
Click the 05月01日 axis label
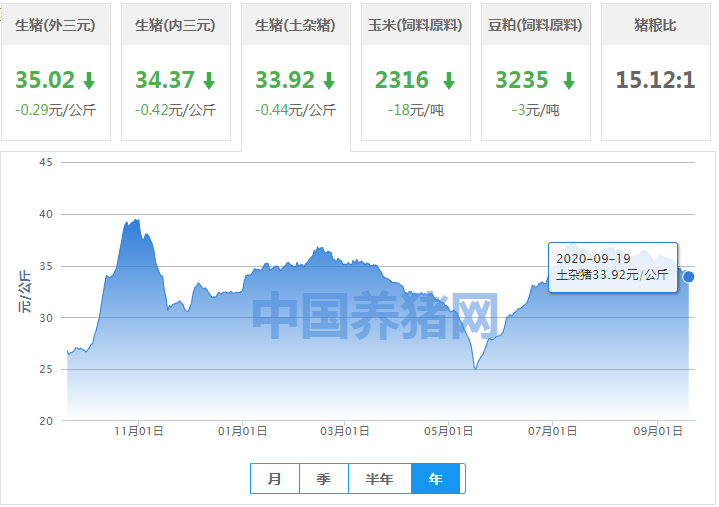448,431
